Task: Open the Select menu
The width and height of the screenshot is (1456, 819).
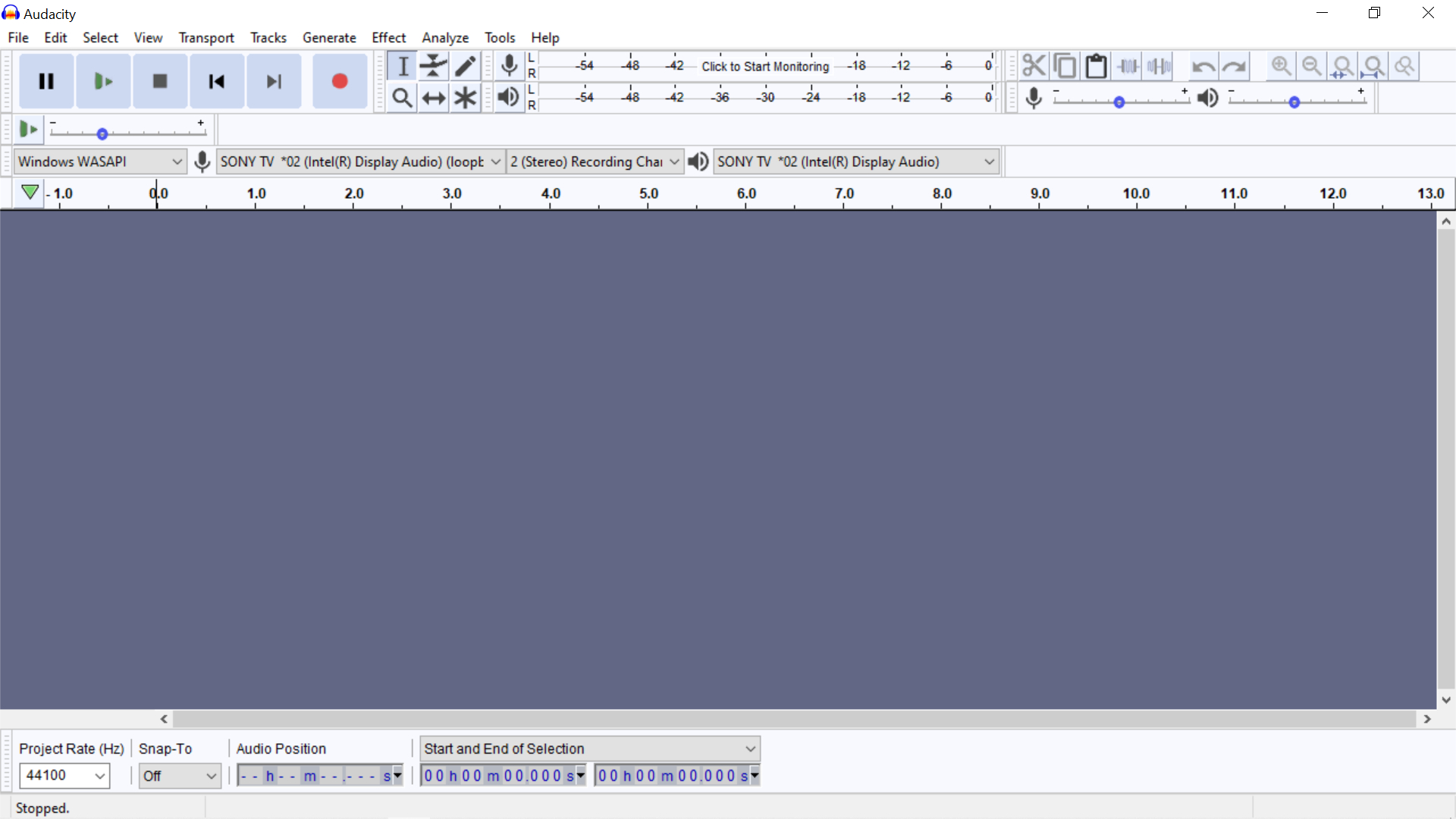Action: [100, 37]
